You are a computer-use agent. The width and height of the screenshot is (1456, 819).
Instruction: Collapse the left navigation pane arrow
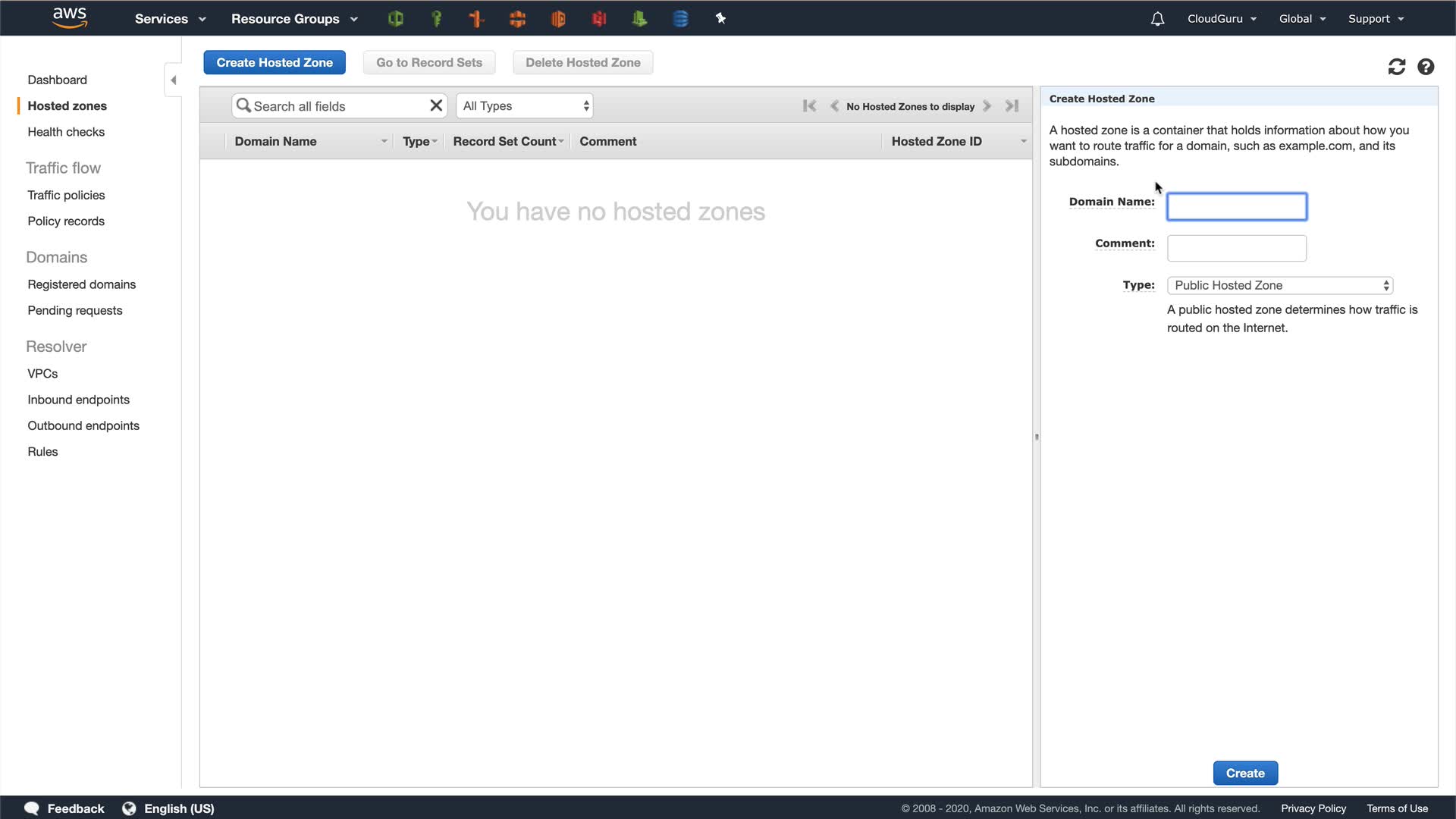[x=174, y=80]
